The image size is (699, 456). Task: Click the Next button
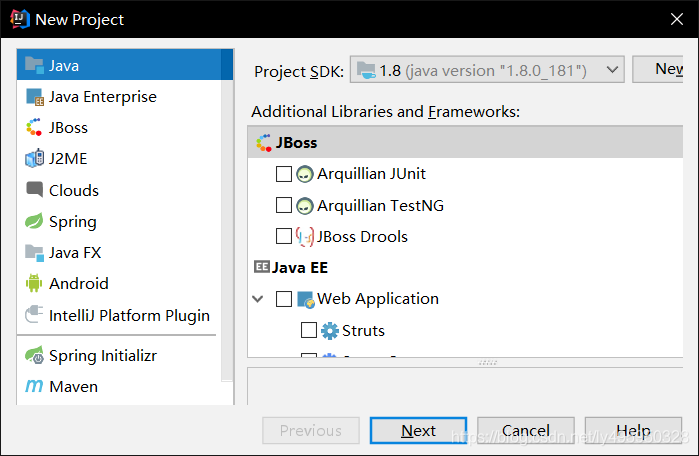418,431
